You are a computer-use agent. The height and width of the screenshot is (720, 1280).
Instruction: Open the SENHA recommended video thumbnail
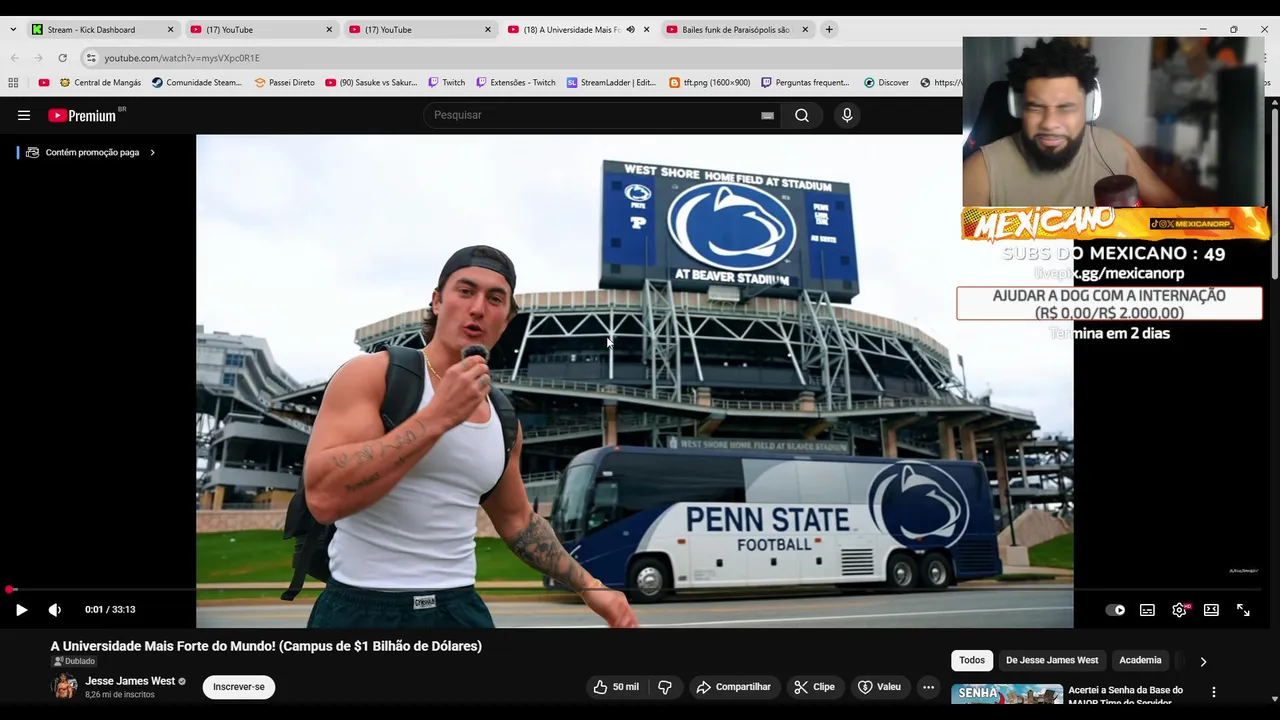1007,694
